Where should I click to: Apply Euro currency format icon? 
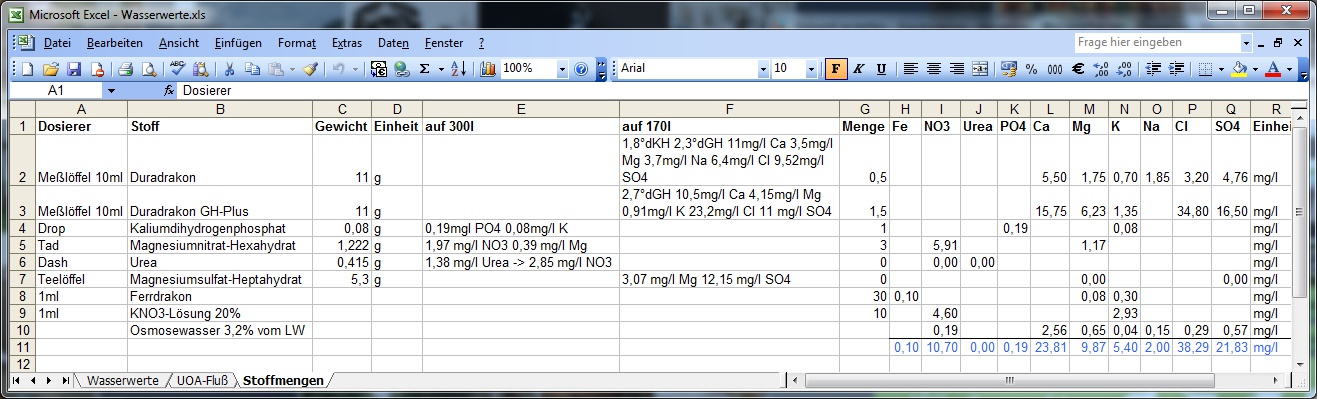click(x=1078, y=69)
